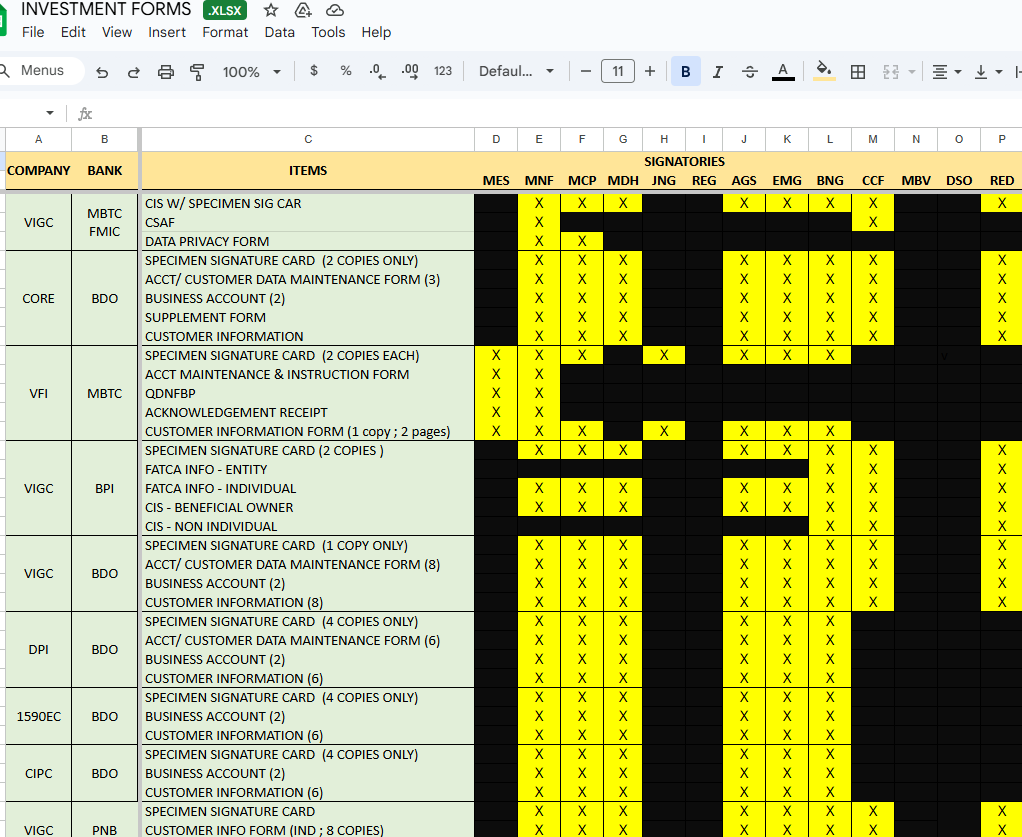Select the MBTC FMIC bank cell
Viewport: 1022px width, 837px height.
[104, 222]
